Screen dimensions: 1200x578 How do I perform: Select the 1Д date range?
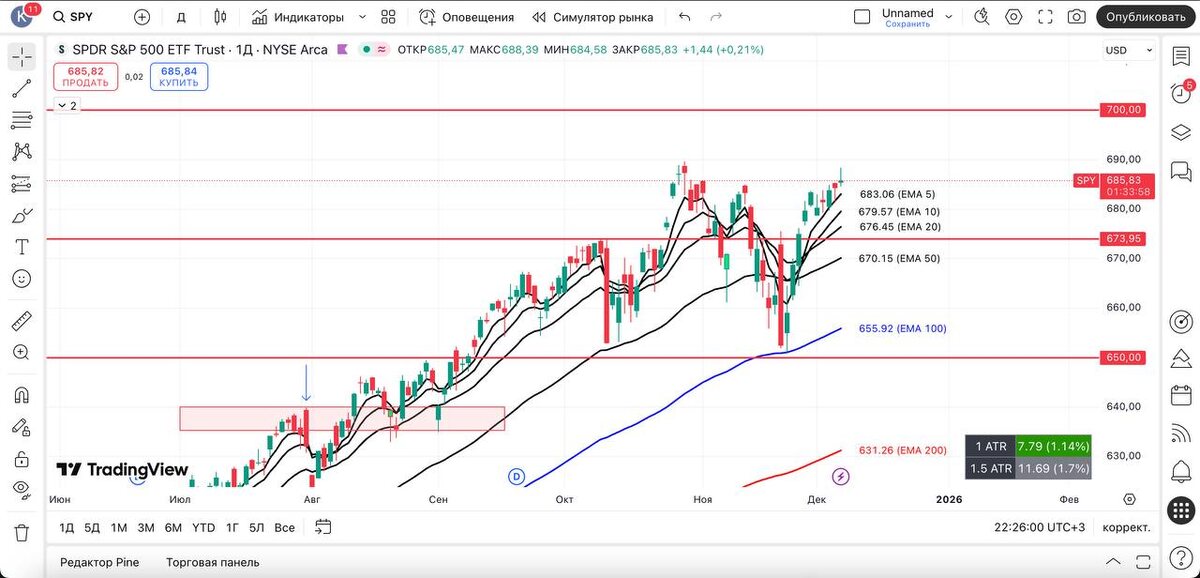click(67, 527)
